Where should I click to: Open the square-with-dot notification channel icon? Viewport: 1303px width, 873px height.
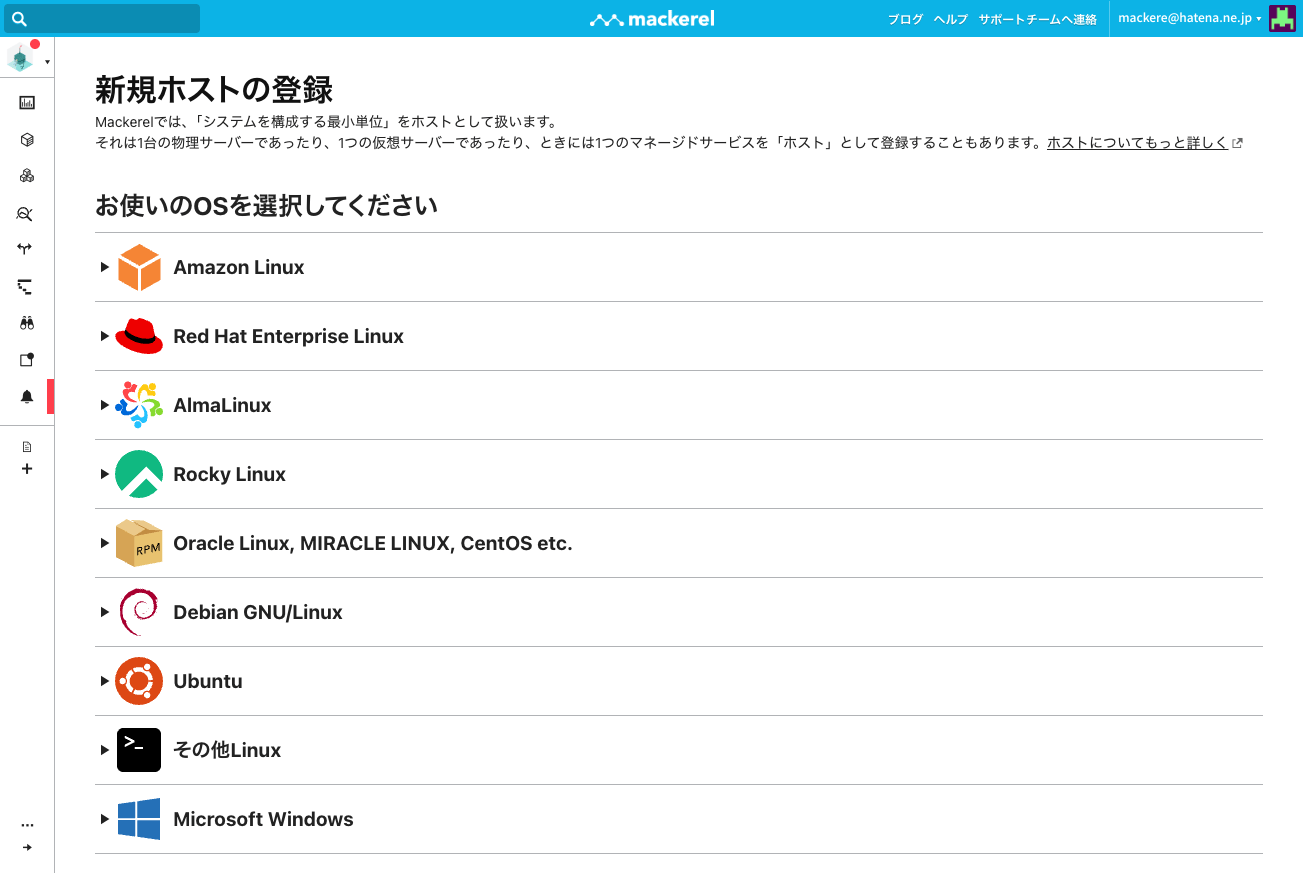[x=27, y=360]
